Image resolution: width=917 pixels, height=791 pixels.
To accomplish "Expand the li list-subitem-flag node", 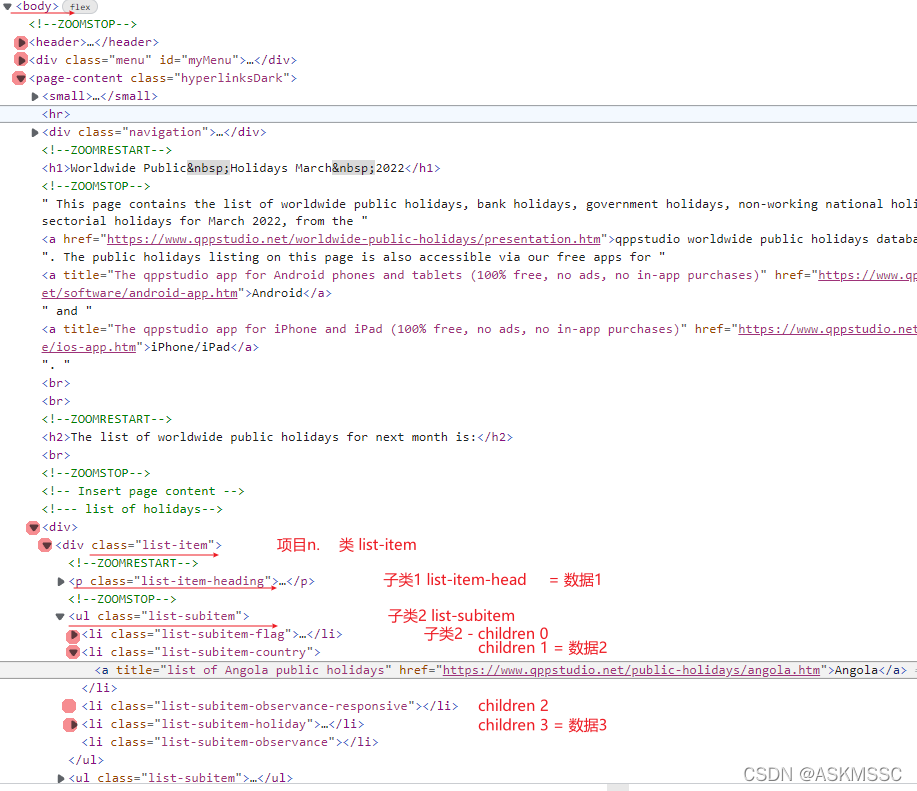I will point(73,634).
